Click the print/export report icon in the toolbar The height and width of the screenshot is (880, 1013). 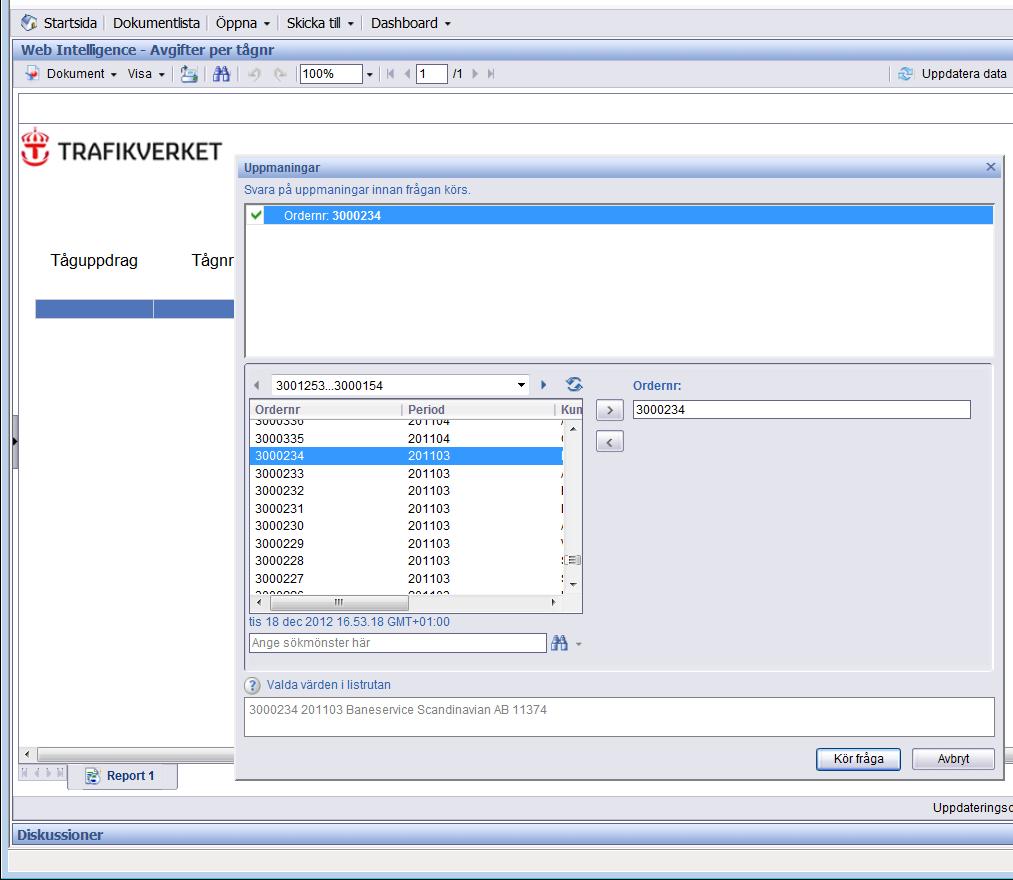[x=189, y=74]
